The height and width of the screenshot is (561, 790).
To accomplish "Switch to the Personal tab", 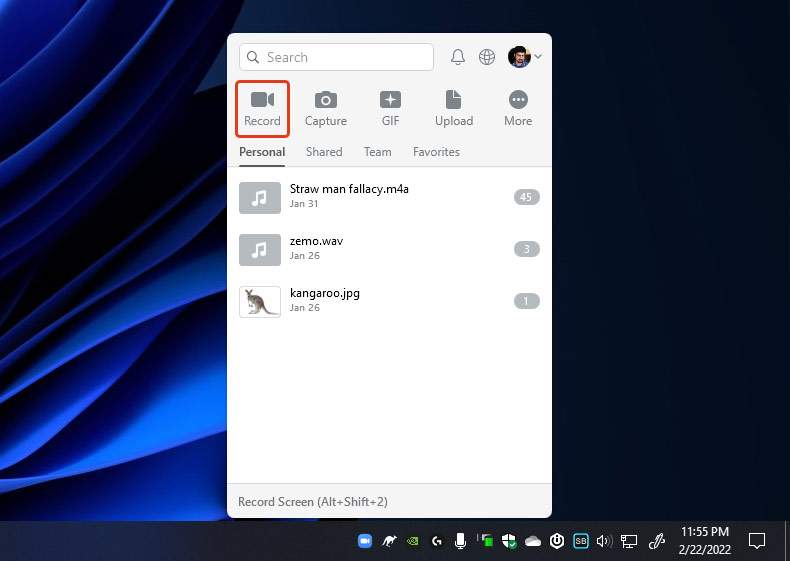I will [x=262, y=152].
